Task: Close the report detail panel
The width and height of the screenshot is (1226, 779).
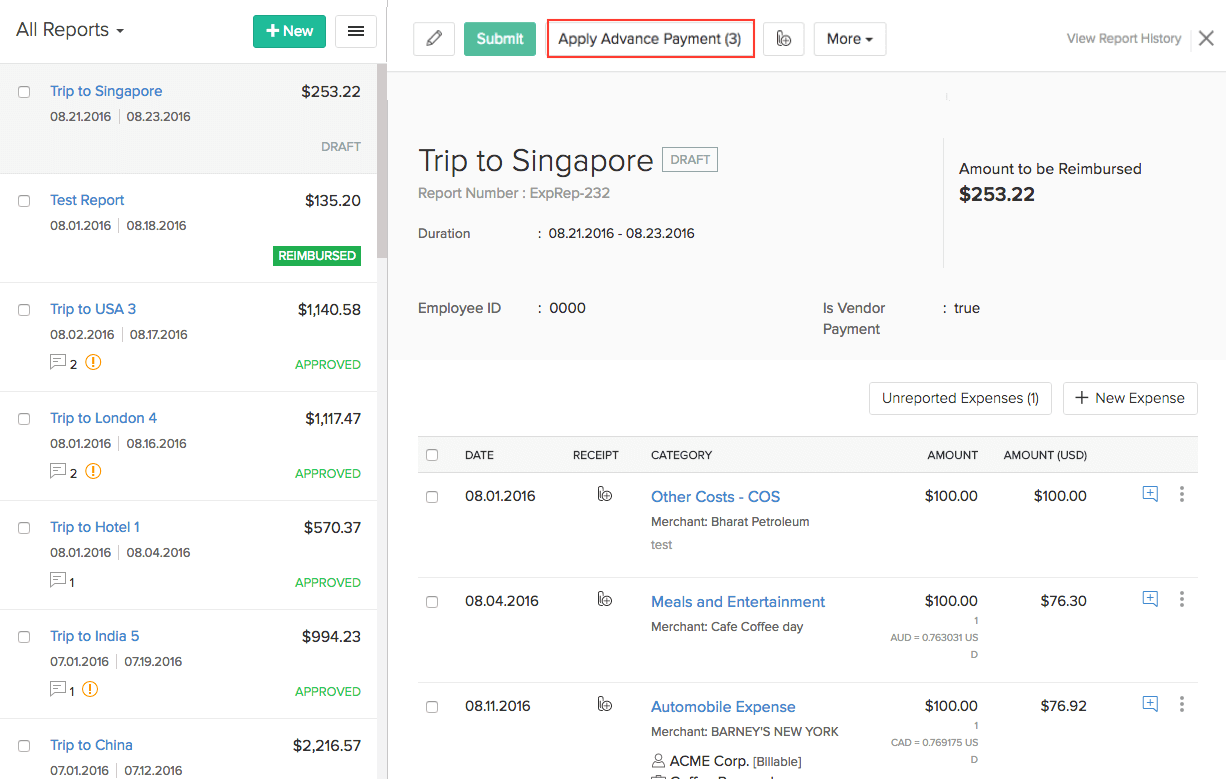Action: [1206, 39]
